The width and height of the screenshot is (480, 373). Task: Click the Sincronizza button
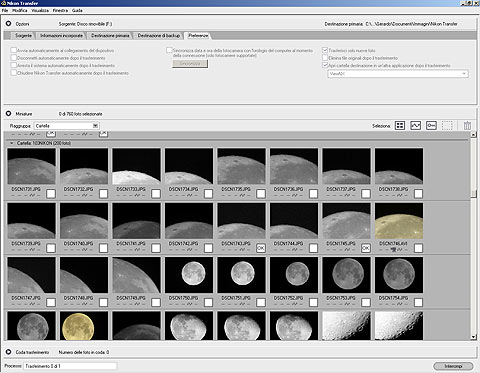pos(190,63)
